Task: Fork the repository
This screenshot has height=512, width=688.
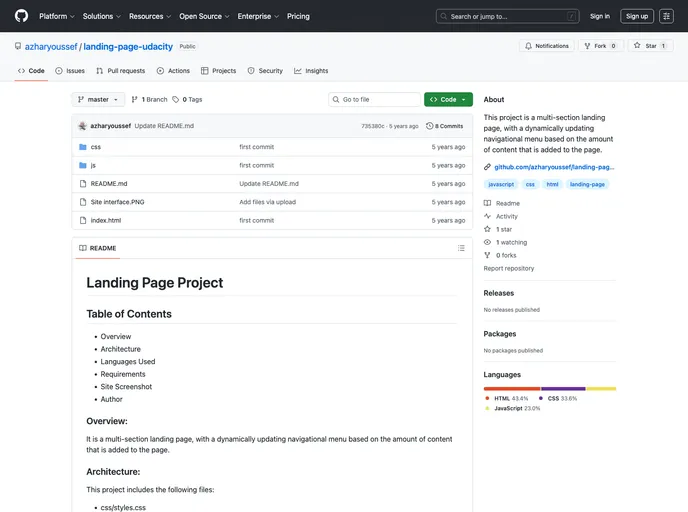Action: (x=600, y=46)
